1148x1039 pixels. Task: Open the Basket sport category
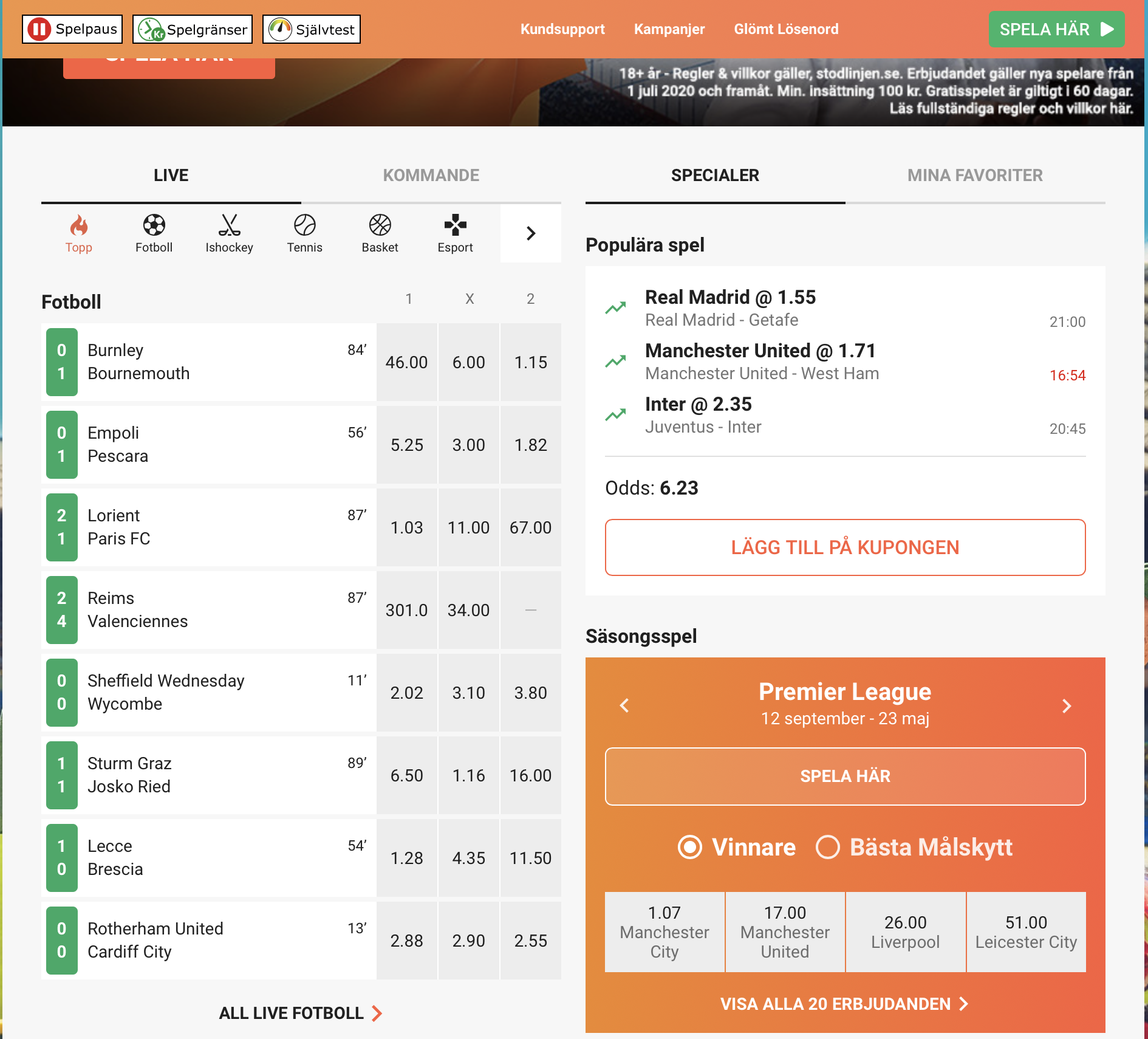coord(380,233)
